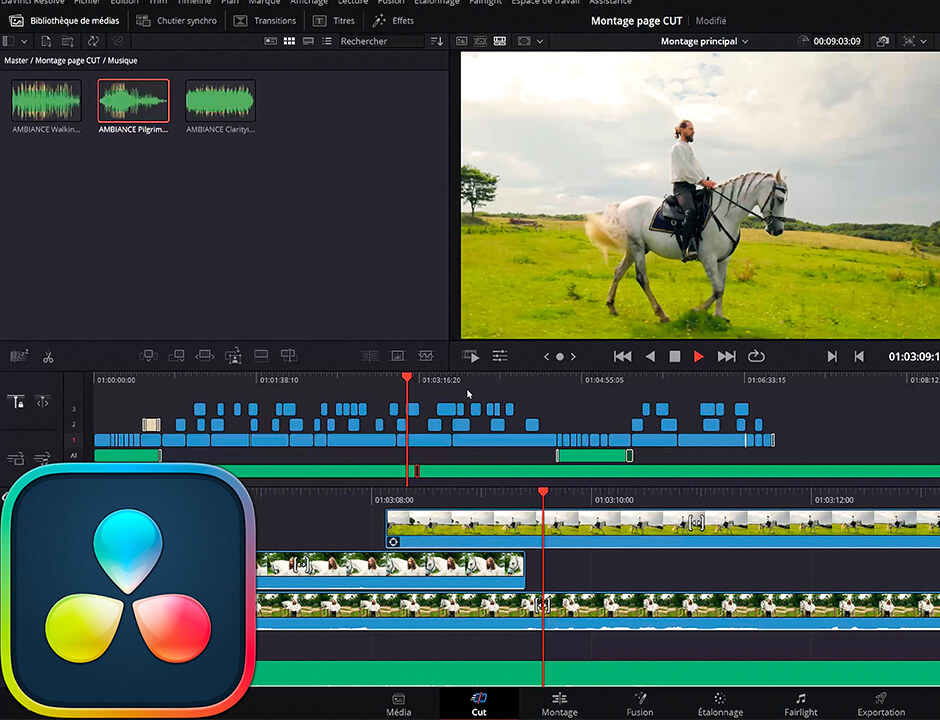Click the Rechercher search field
Viewport: 940px width, 720px height.
[x=378, y=41]
